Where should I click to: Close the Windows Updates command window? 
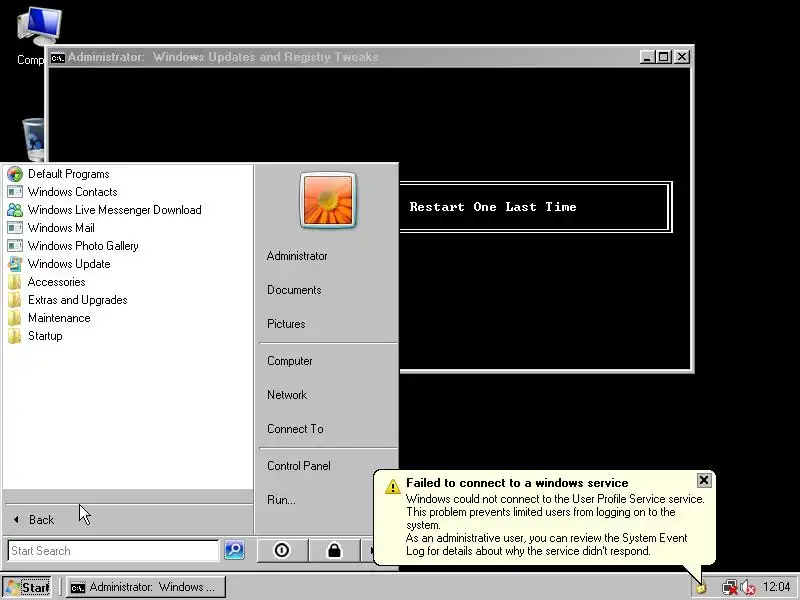[x=682, y=57]
